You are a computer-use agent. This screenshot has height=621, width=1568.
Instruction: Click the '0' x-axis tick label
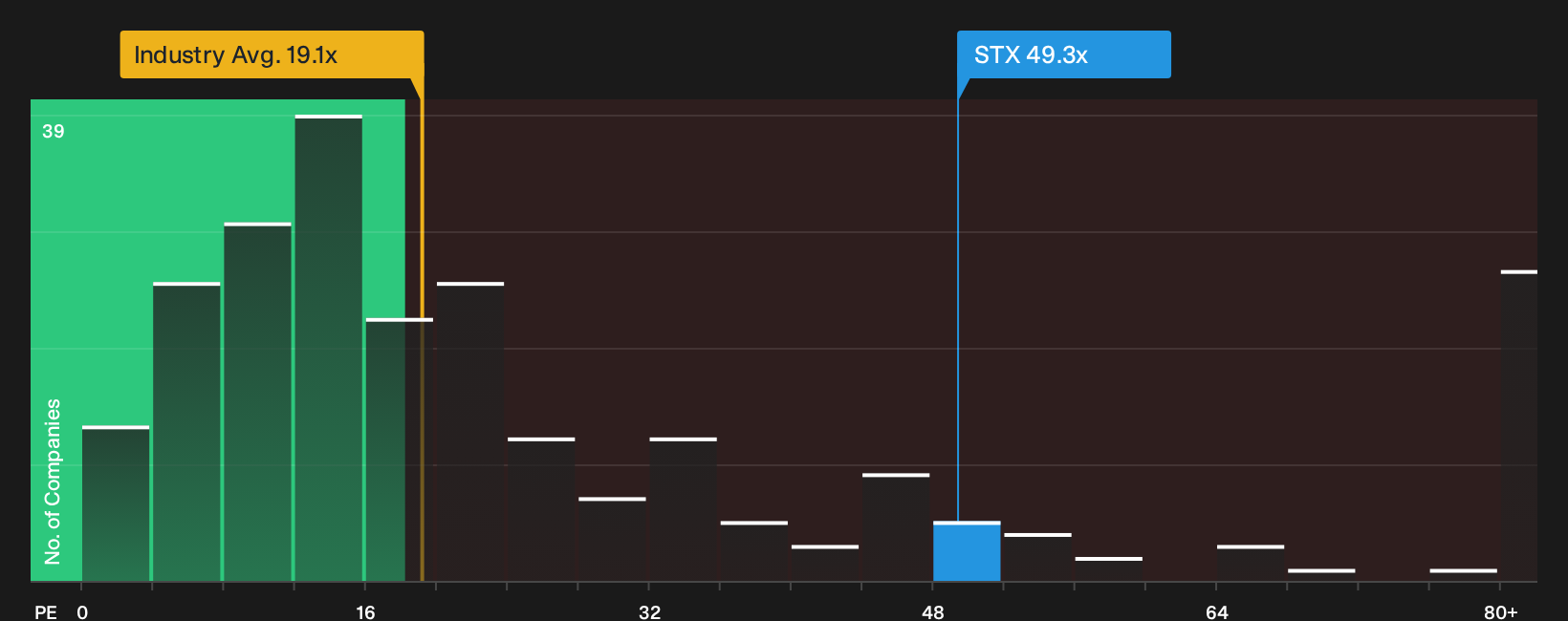tap(82, 612)
